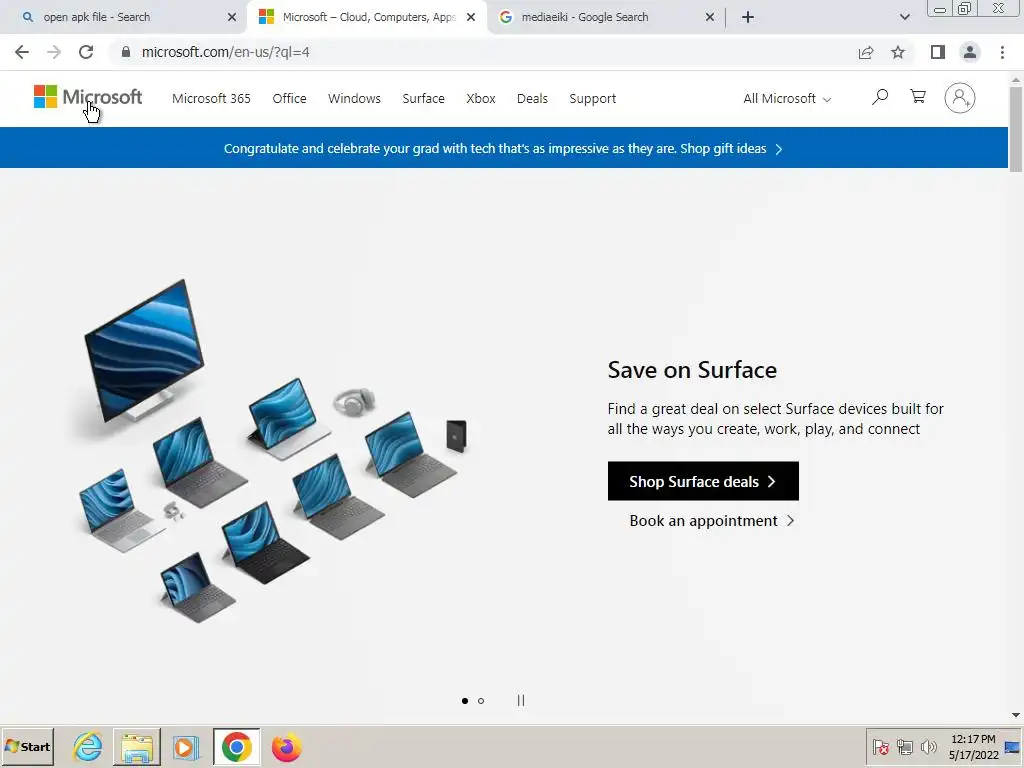Click the volume speaker tray icon

tap(928, 746)
